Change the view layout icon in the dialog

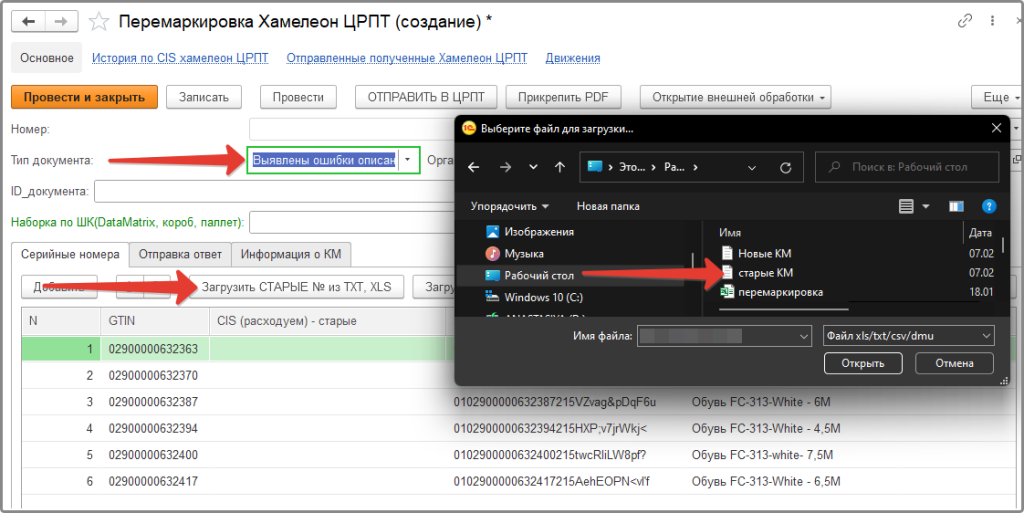906,206
